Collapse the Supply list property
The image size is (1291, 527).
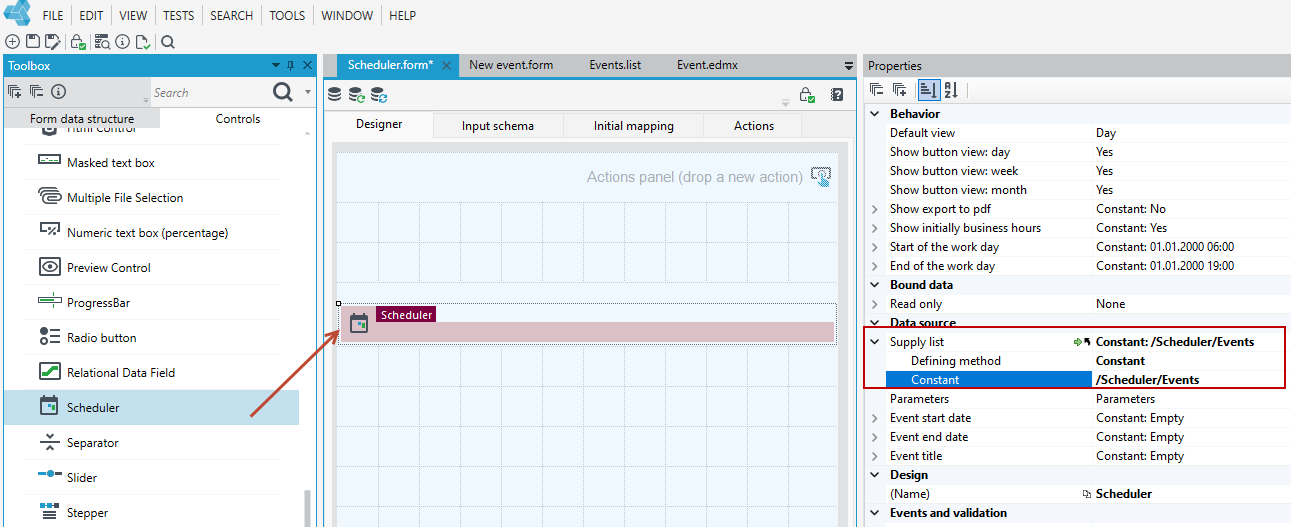[x=876, y=342]
